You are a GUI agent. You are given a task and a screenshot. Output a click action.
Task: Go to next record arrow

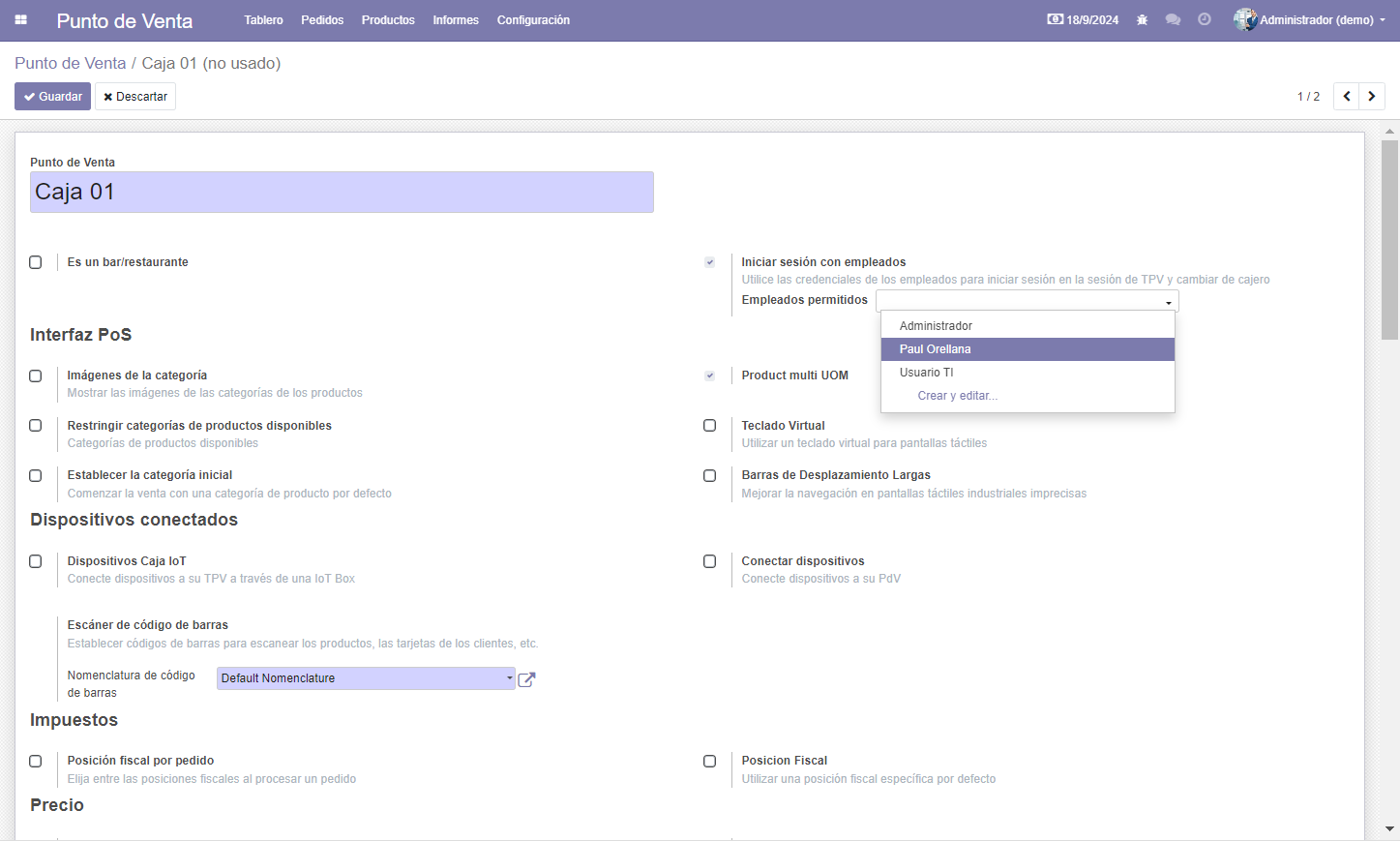click(x=1372, y=97)
